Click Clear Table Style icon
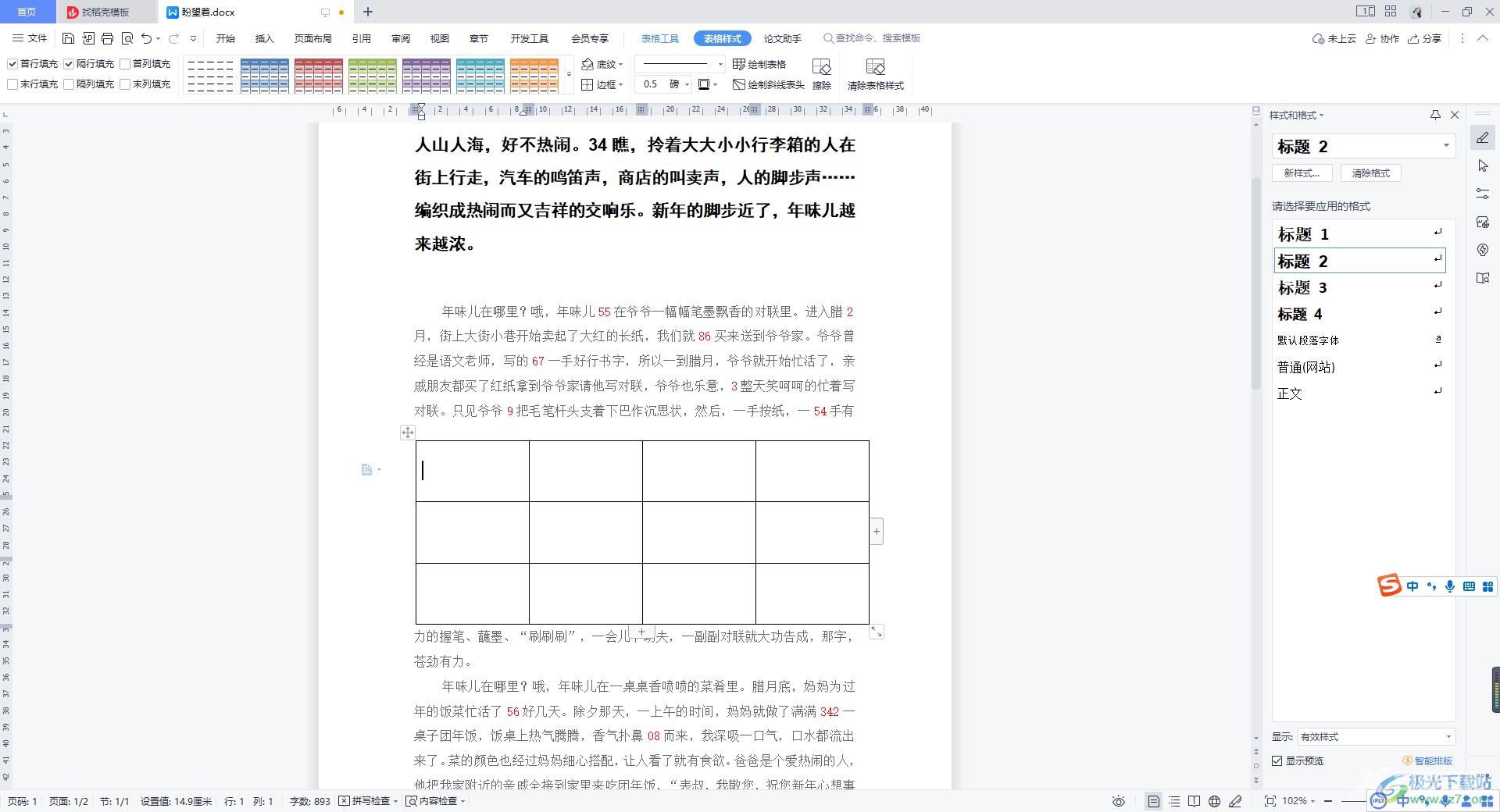Image resolution: width=1500 pixels, height=812 pixels. (x=876, y=75)
